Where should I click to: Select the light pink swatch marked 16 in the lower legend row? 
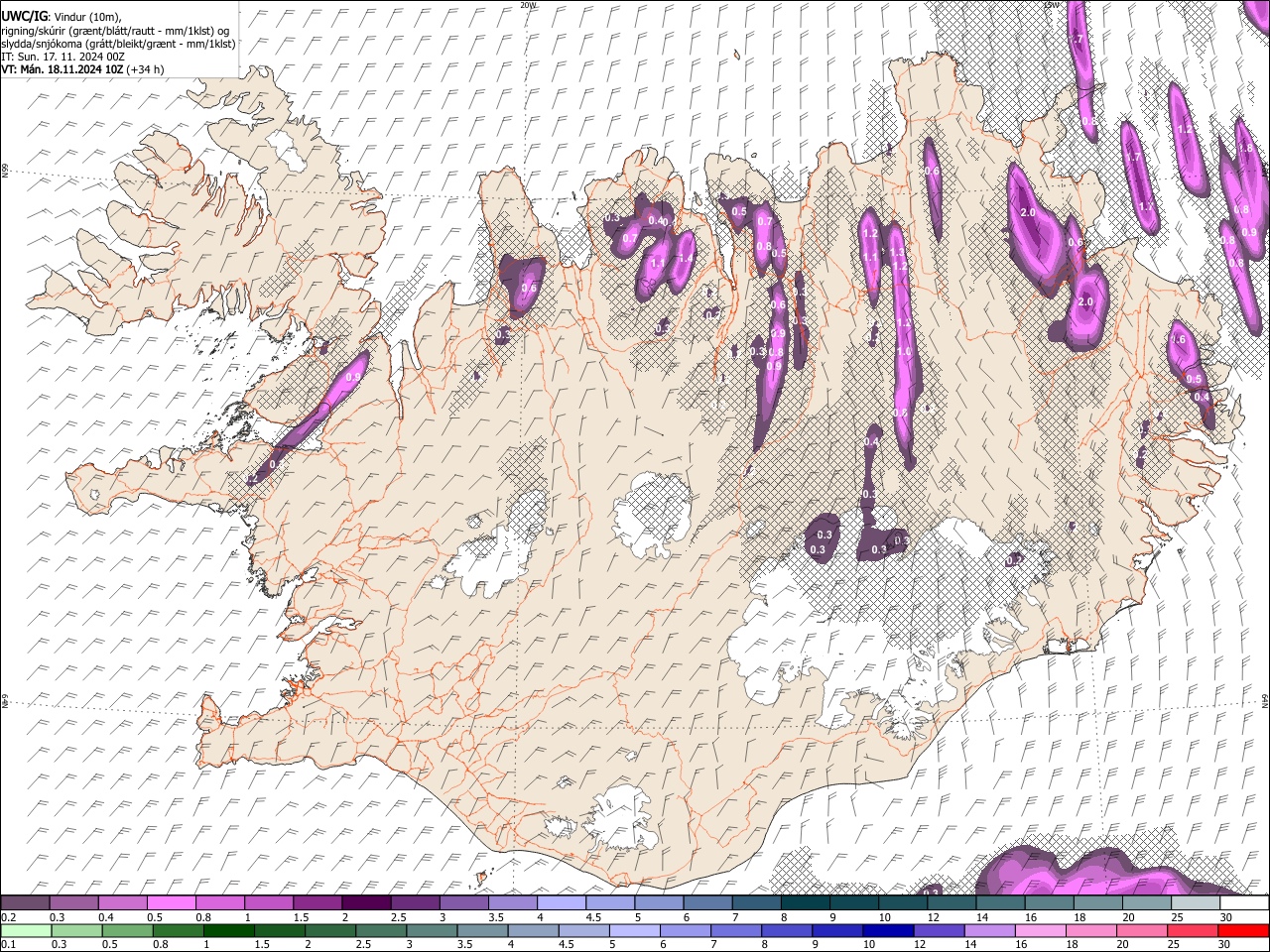coord(1042,930)
